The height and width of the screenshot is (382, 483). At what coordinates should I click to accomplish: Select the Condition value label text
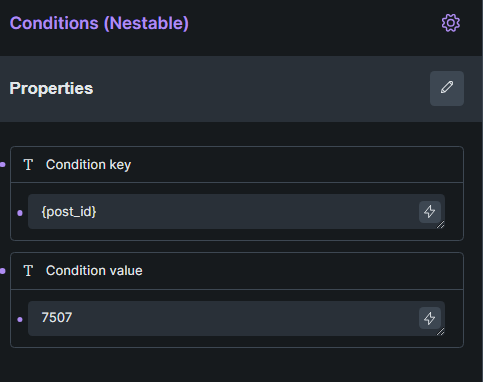(x=94, y=271)
